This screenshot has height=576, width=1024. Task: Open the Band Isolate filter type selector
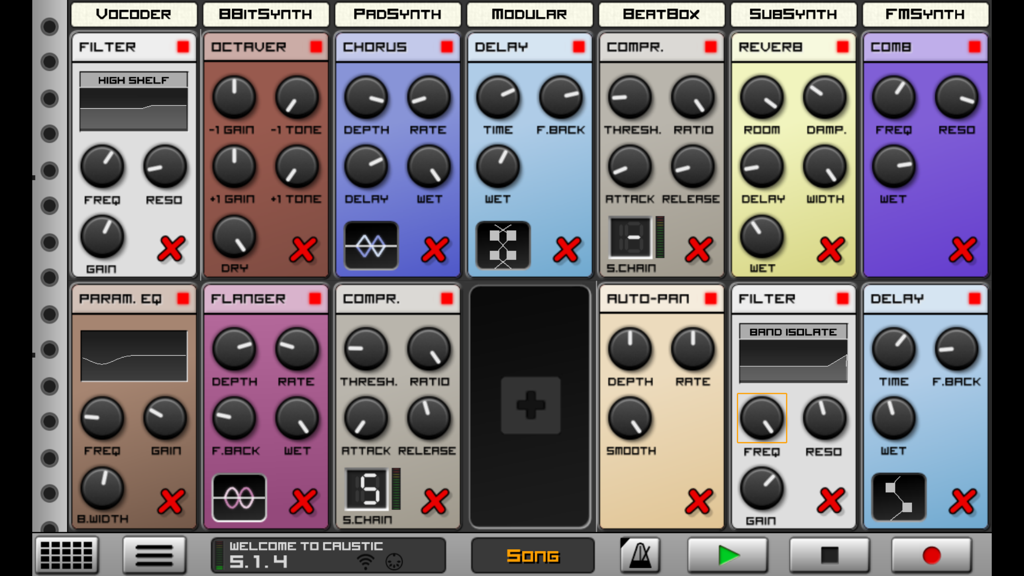point(793,329)
